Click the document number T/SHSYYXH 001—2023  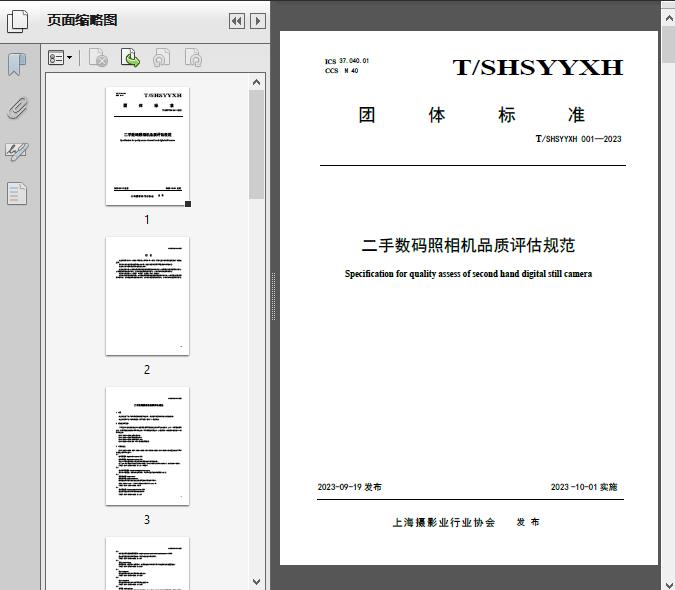point(578,139)
